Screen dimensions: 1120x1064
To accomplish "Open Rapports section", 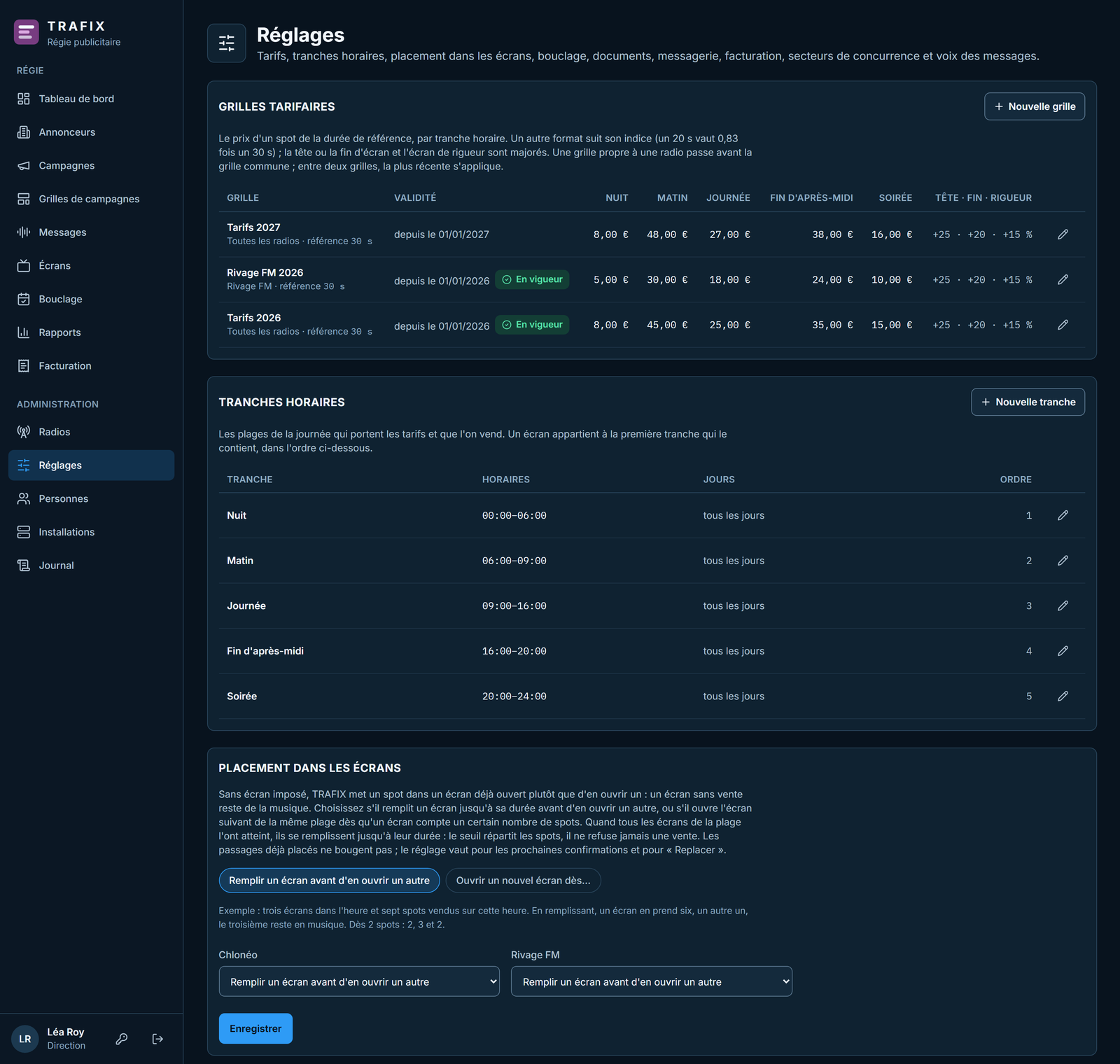I will pyautogui.click(x=91, y=332).
